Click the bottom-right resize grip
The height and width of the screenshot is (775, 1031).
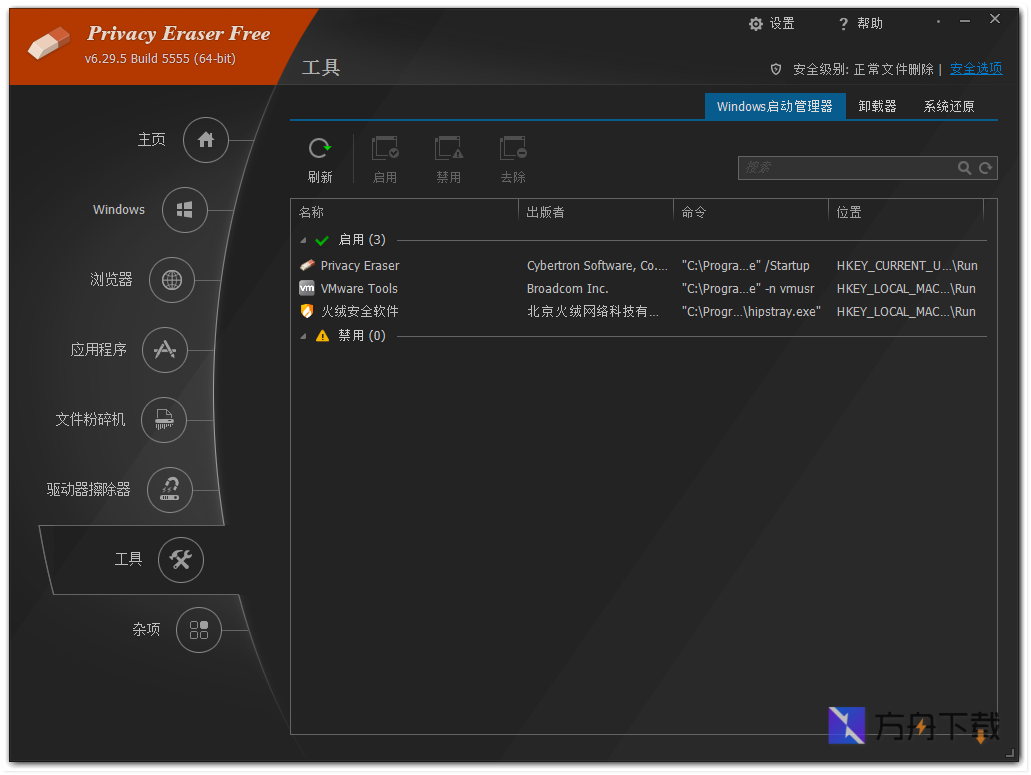point(1010,754)
